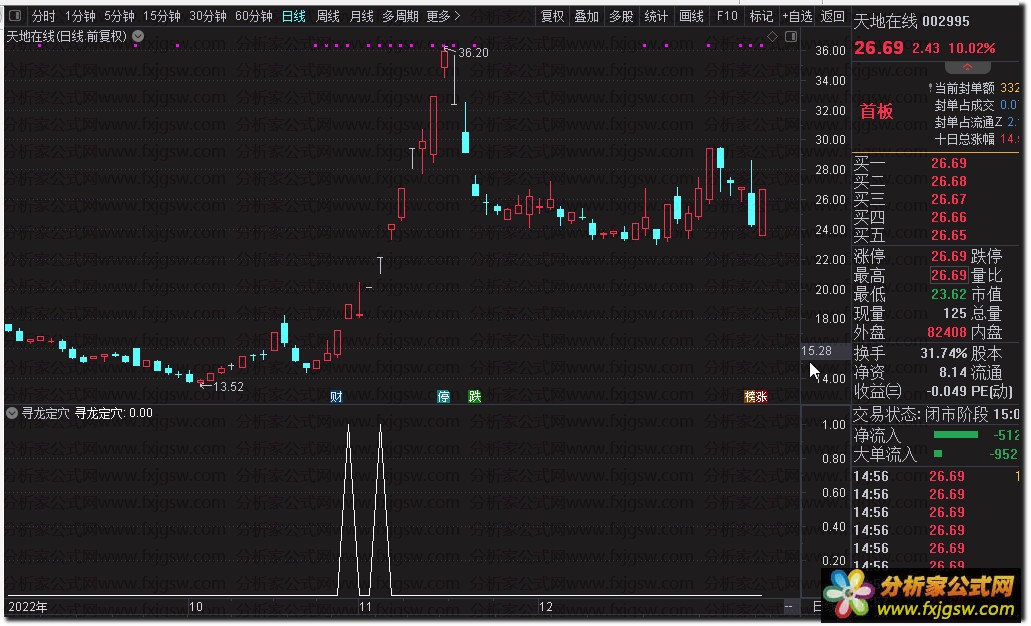This screenshot has height=626, width=1031.
Task: Click the panel layout icon left of 分时
Action: point(14,16)
